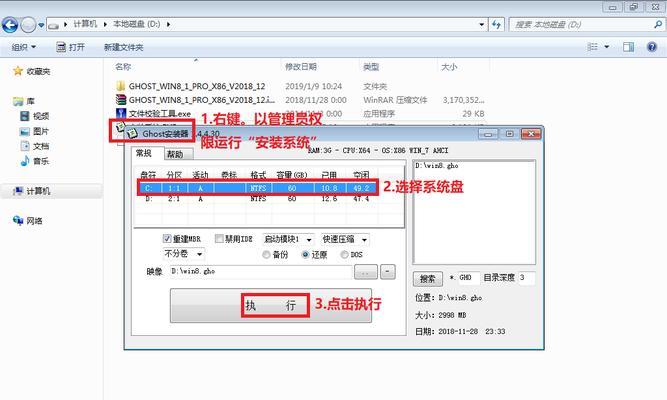
Task: Select the 还原 radio button
Action: (305, 255)
